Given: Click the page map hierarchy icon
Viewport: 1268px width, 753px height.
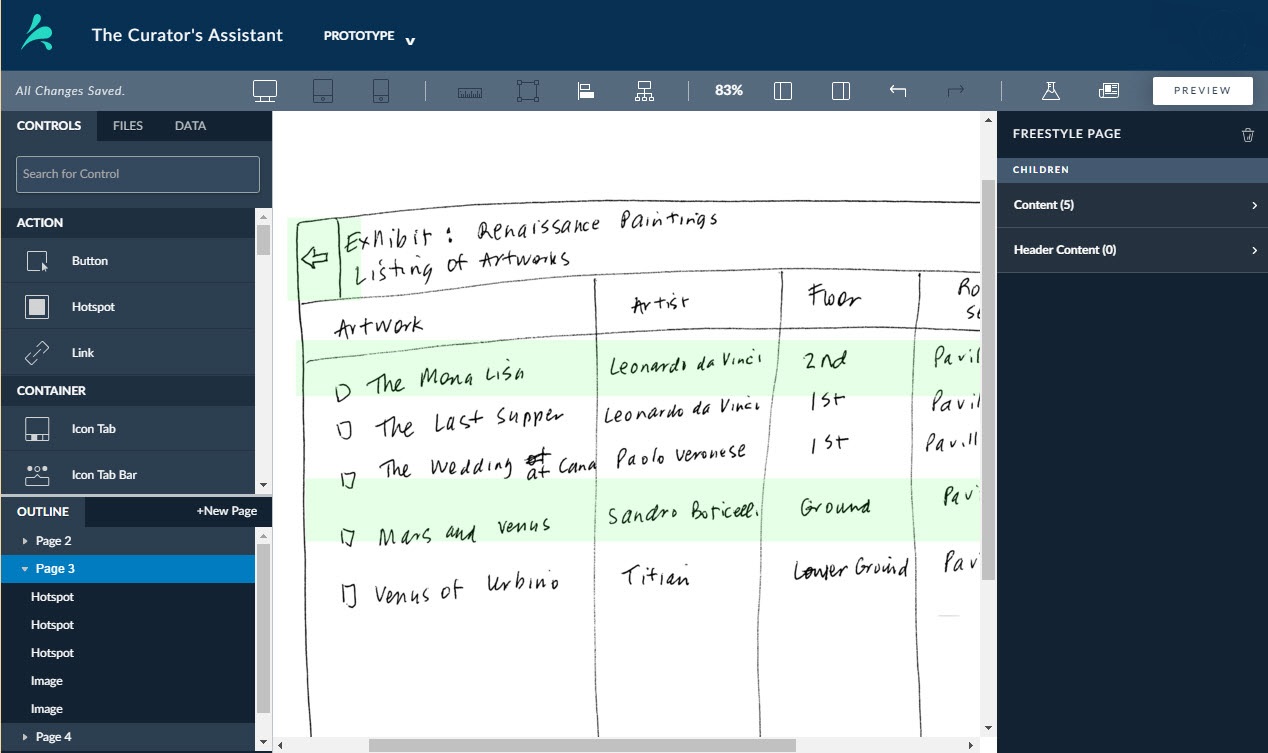Looking at the screenshot, I should [x=644, y=91].
